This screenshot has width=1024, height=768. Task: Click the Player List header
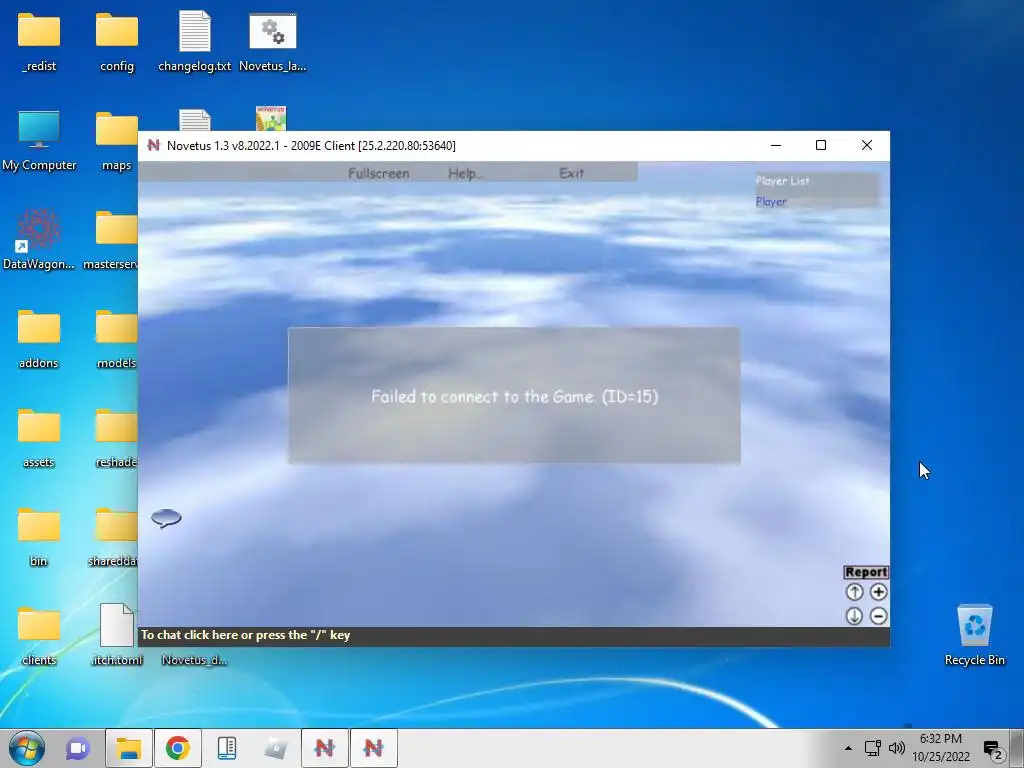tap(782, 181)
